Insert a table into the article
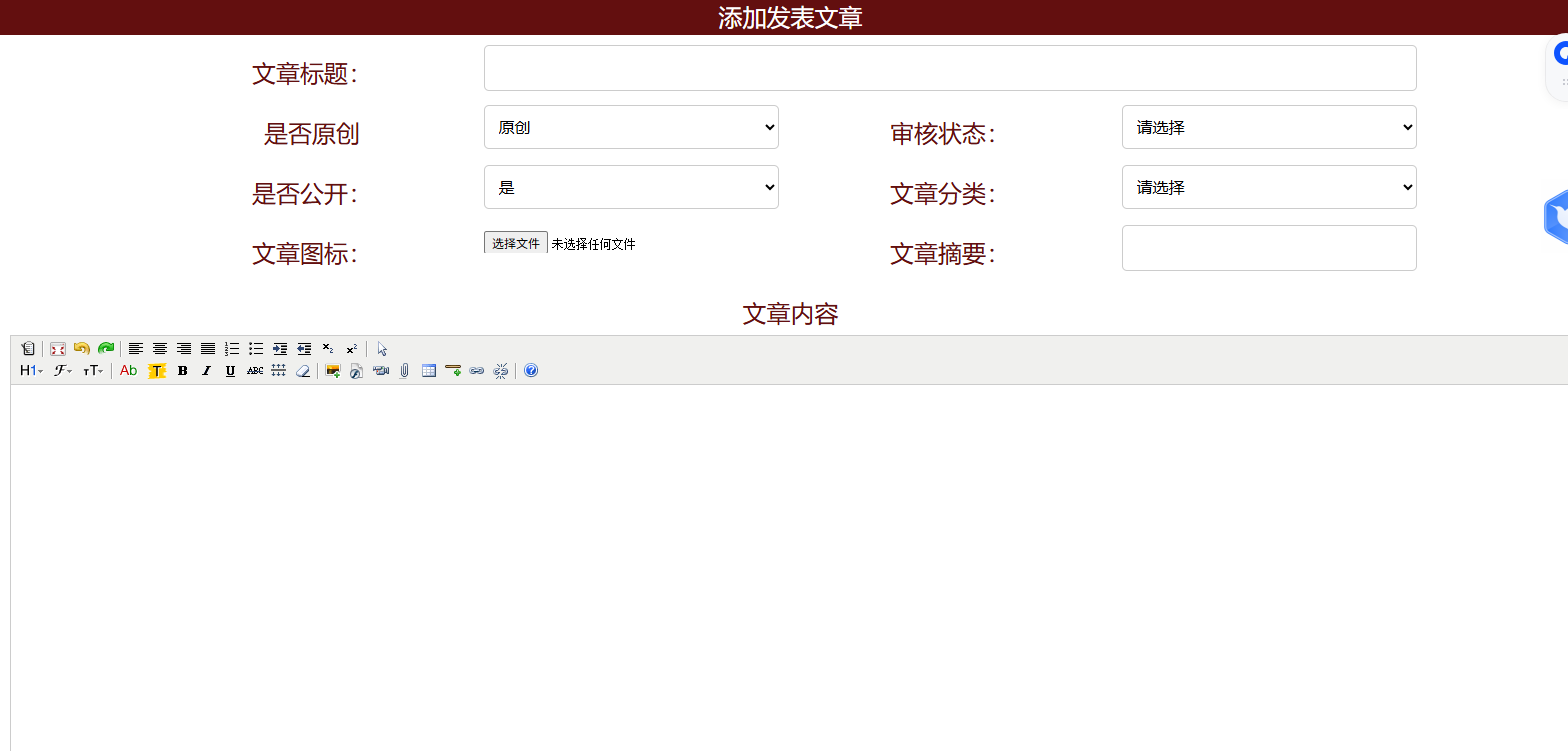This screenshot has height=751, width=1568. point(429,371)
